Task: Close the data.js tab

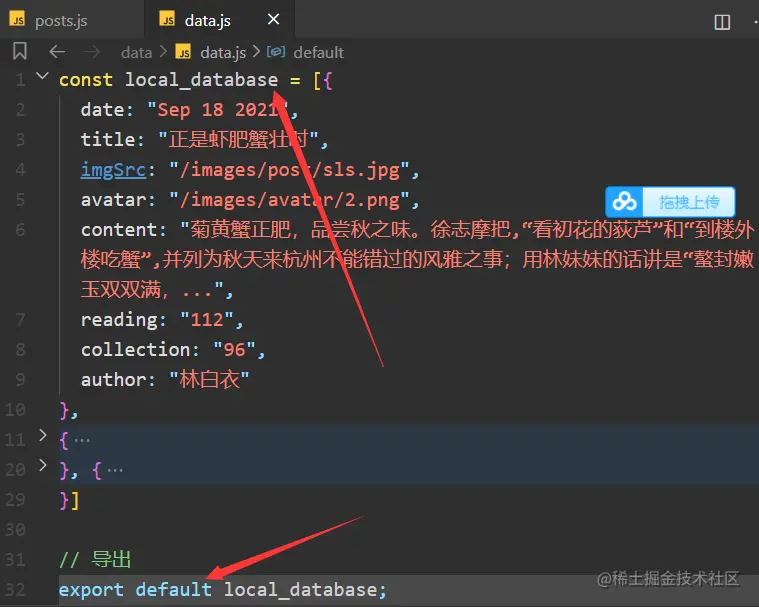Action: [273, 19]
